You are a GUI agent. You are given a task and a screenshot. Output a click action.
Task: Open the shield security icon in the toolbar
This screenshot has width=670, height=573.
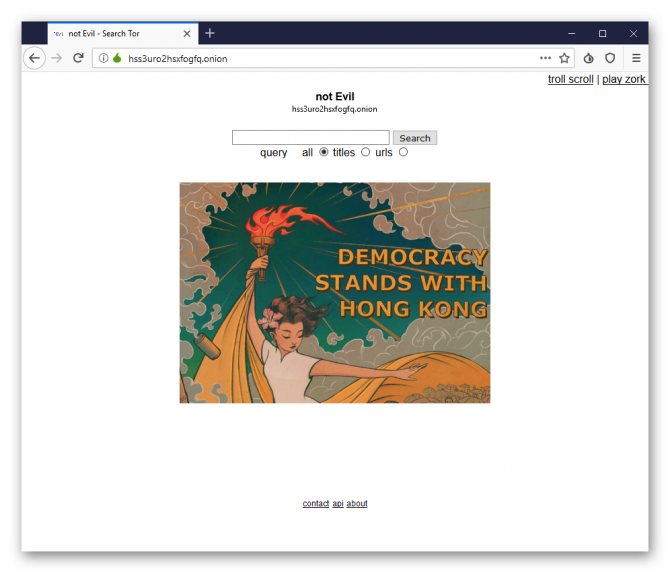(x=610, y=58)
